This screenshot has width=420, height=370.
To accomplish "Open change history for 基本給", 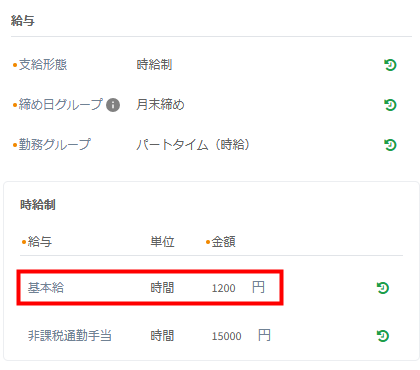I will pos(383,288).
